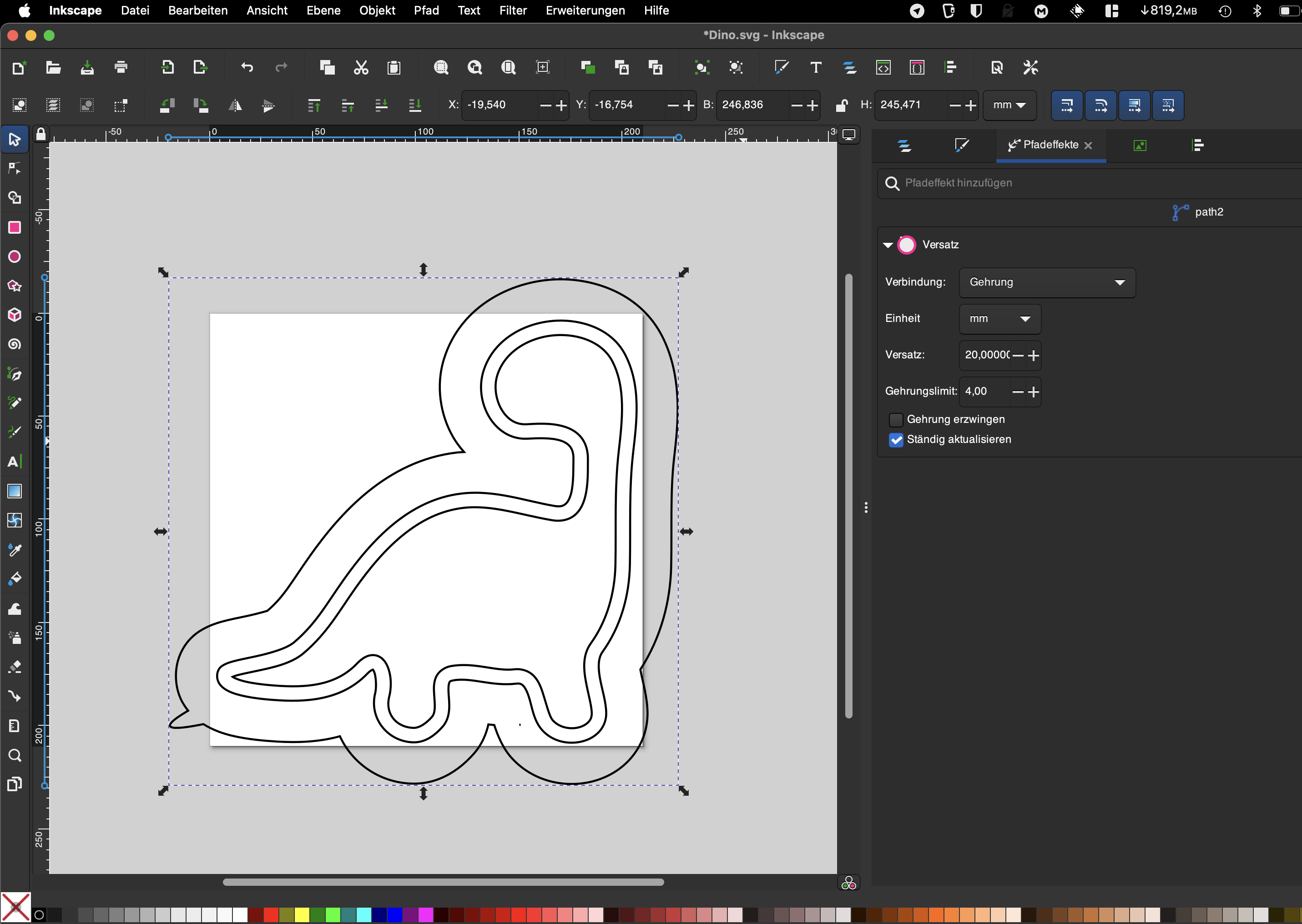Select the Eraser tool
Image resolution: width=1302 pixels, height=924 pixels.
15,667
